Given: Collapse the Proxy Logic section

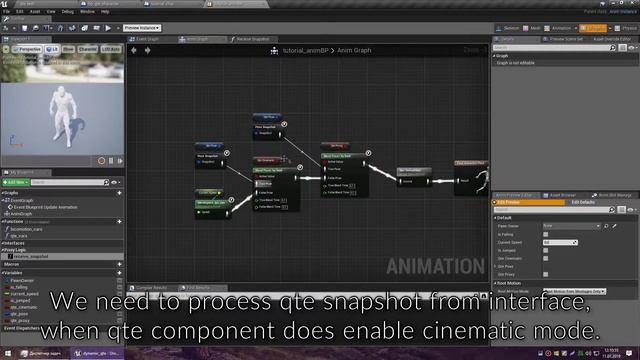Looking at the screenshot, I should [x=3, y=250].
